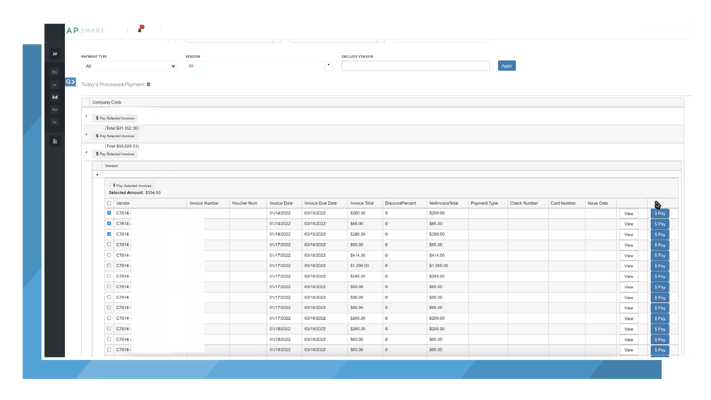Uncheck the first checked invoice row
The width and height of the screenshot is (711, 400).
click(109, 213)
